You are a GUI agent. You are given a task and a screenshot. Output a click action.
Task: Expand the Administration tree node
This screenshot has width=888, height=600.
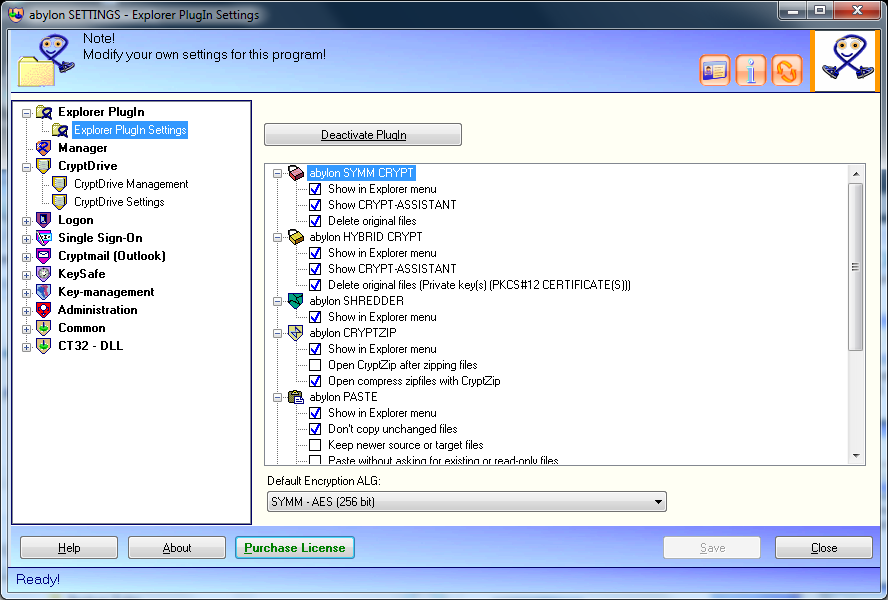(26, 311)
